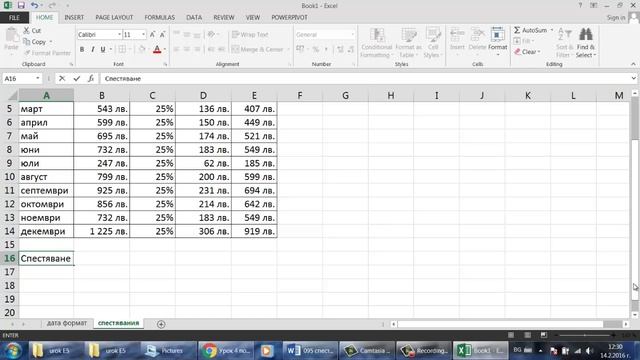Open Sort & Filter menu
Image resolution: width=640 pixels, height=360 pixels.
click(x=564, y=43)
